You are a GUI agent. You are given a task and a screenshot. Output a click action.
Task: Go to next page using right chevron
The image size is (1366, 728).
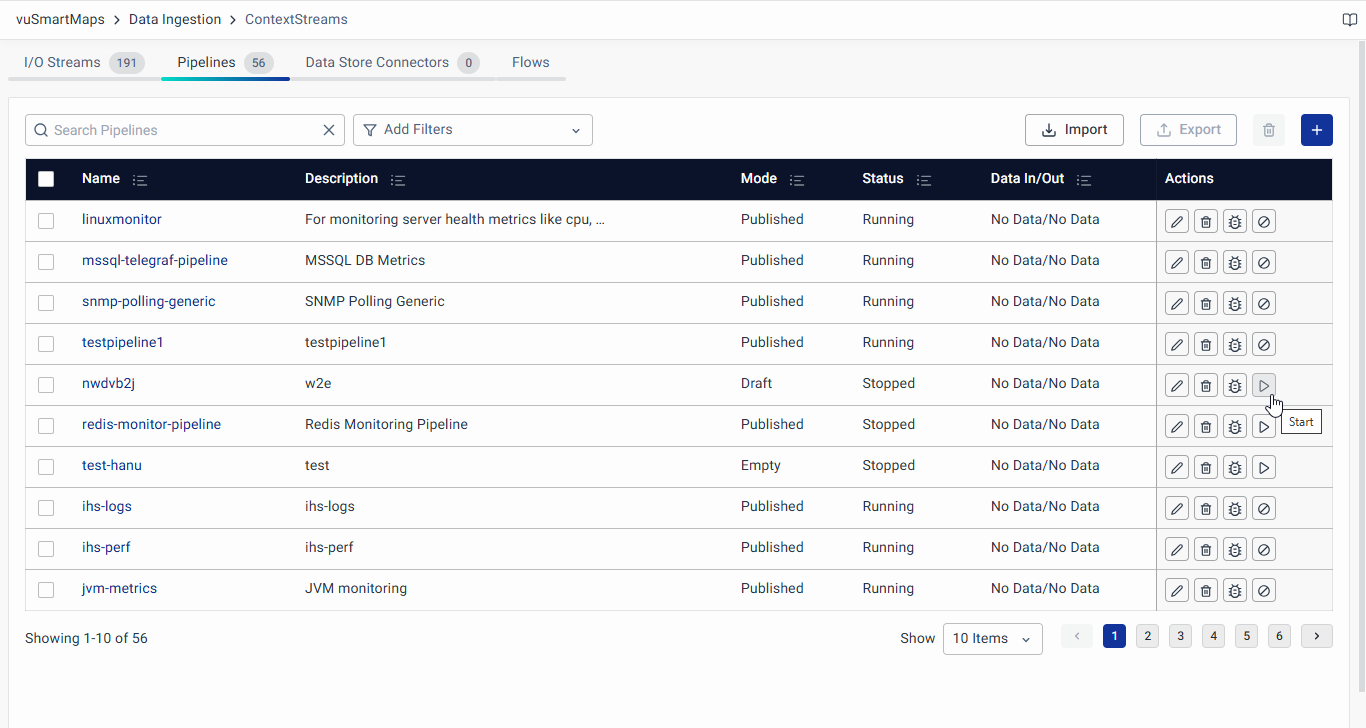(1316, 636)
